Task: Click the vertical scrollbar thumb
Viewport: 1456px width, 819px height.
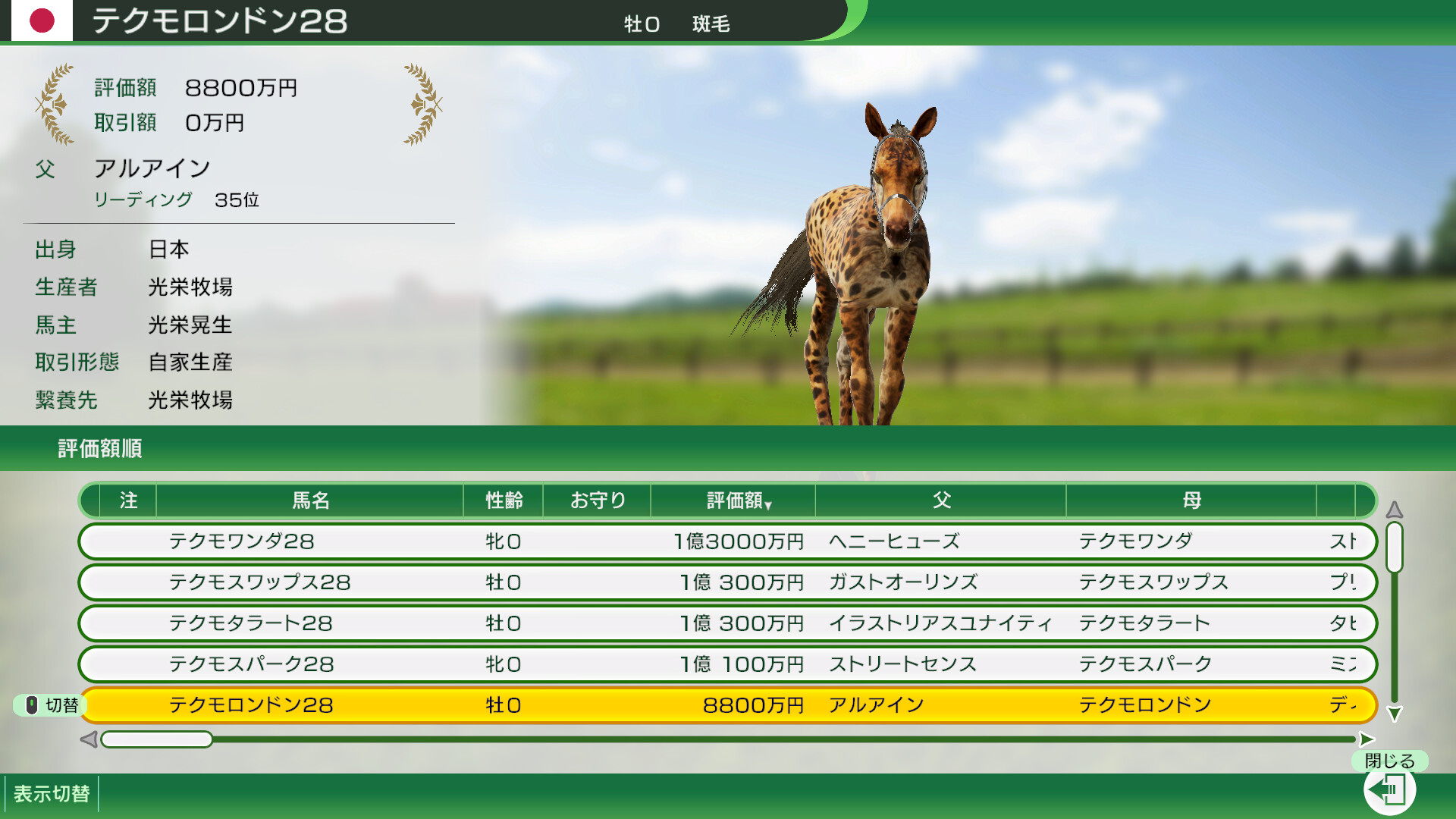Action: pyautogui.click(x=1394, y=546)
